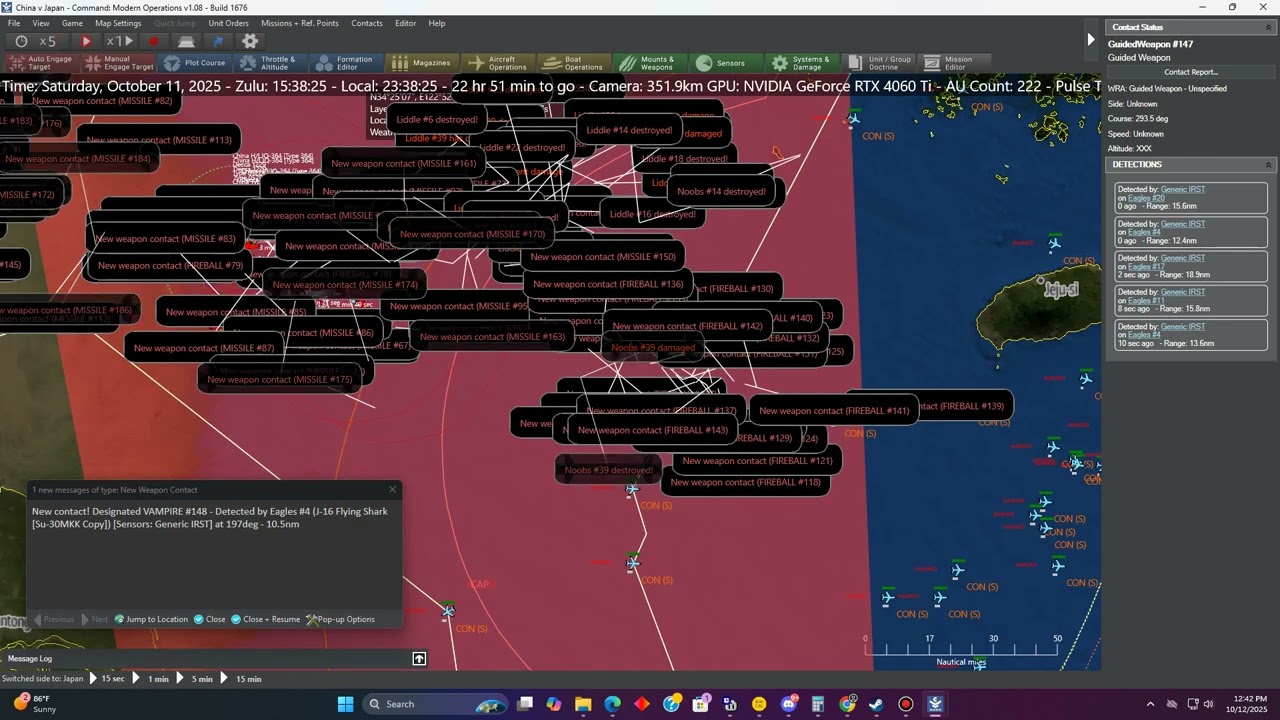Select New weapon contact (MISSILE #175) label
The height and width of the screenshot is (720, 1280).
point(279,380)
